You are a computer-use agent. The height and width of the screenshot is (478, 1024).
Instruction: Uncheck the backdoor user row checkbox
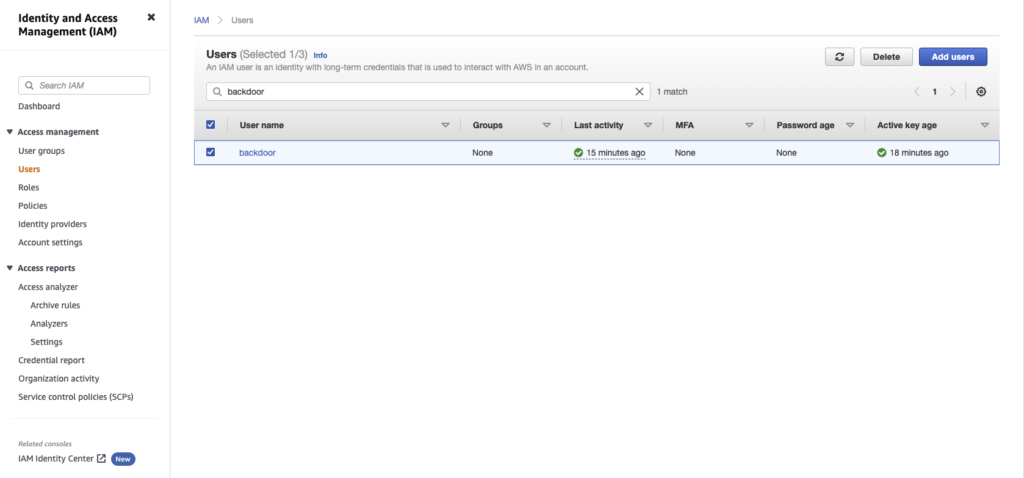coord(210,152)
